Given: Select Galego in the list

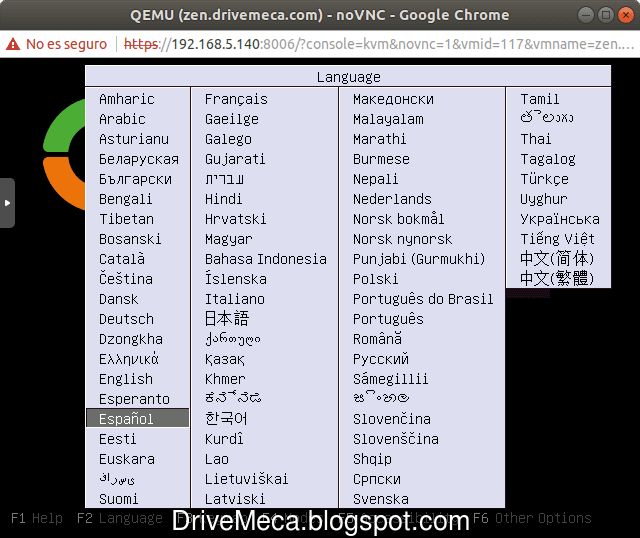Looking at the screenshot, I should (228, 139).
